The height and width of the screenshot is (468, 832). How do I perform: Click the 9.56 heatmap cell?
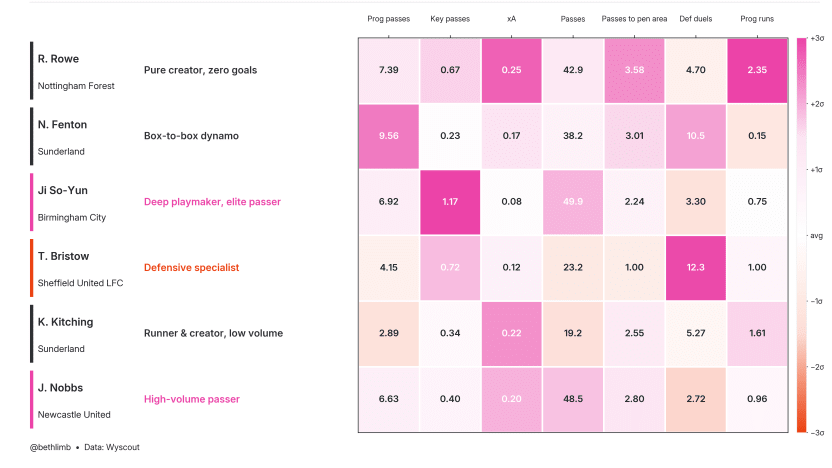(x=389, y=136)
